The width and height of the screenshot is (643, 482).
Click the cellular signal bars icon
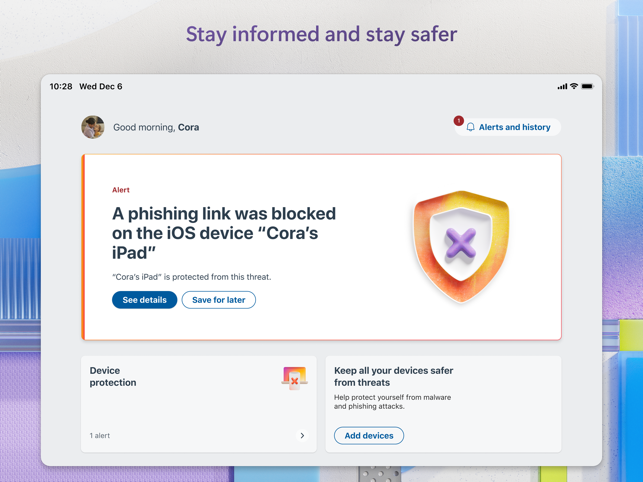(x=562, y=86)
